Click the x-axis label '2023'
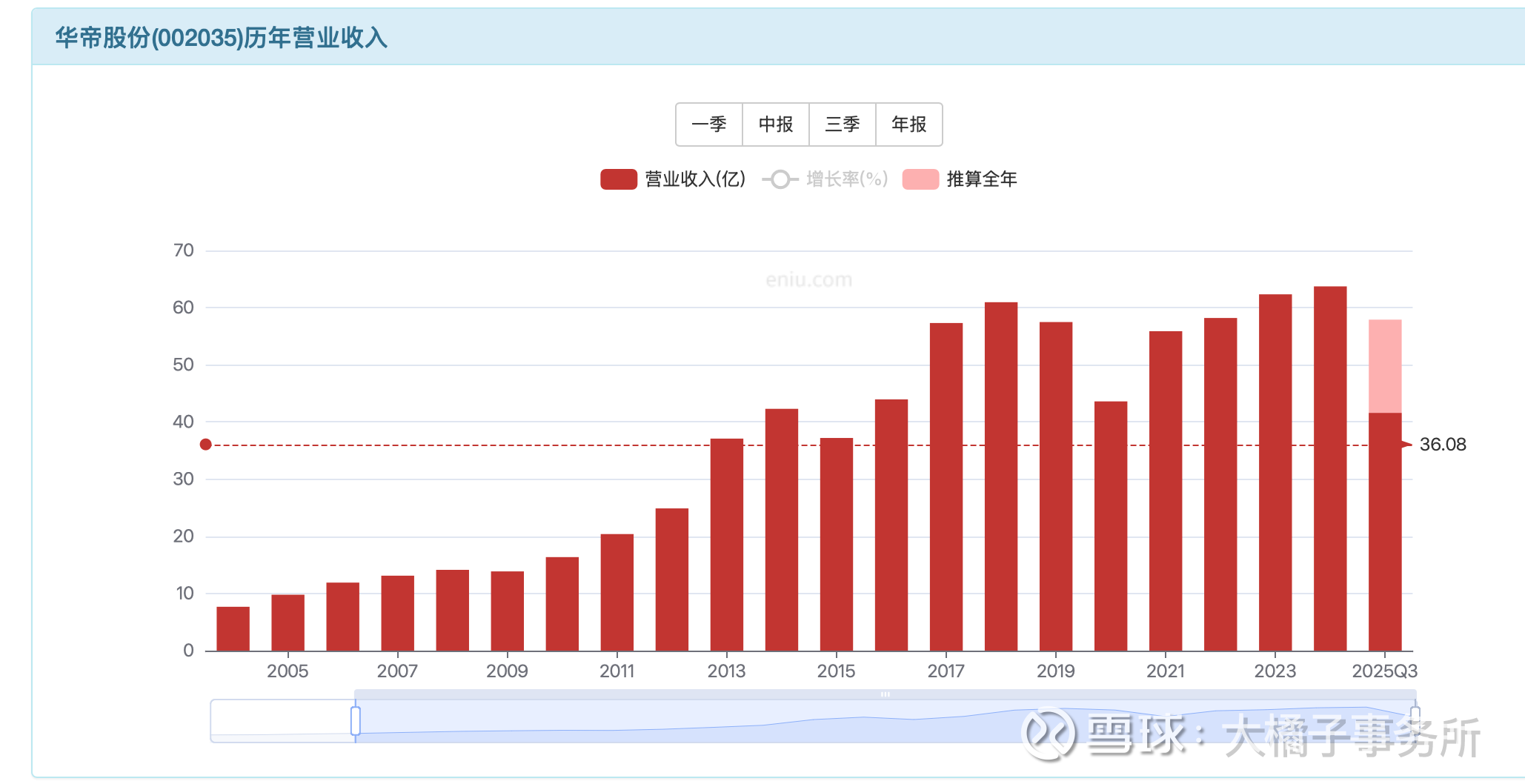This screenshot has height=784, width=1525. tap(1275, 671)
